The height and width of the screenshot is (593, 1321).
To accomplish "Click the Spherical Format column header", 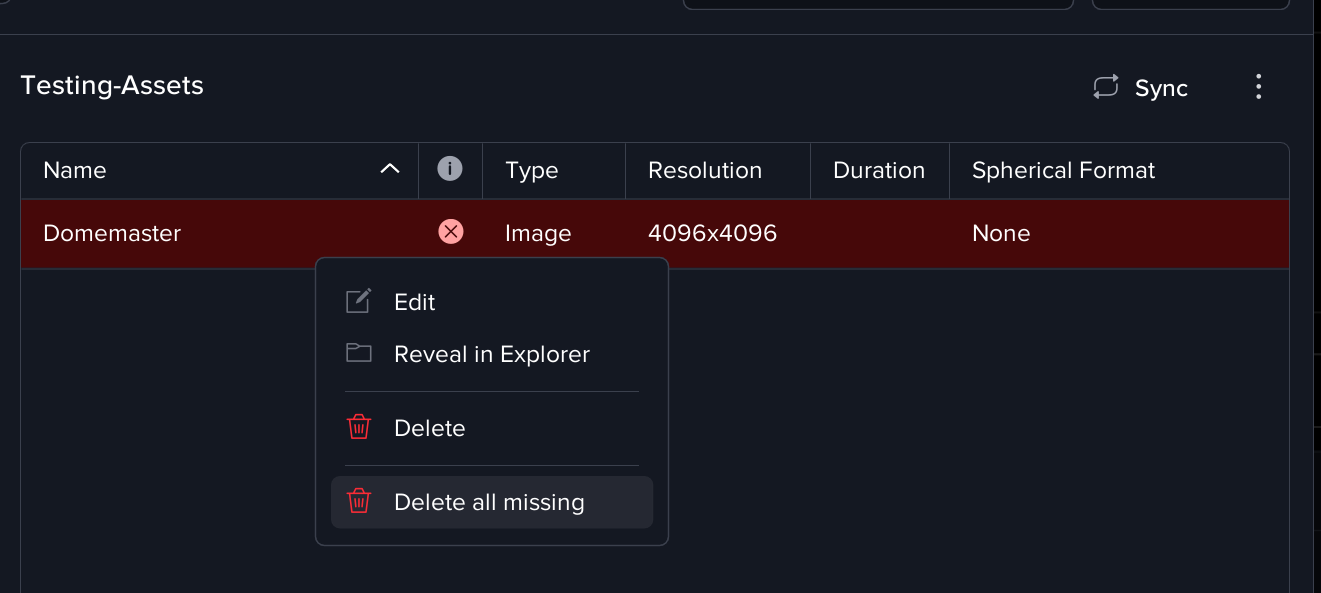I will point(1063,171).
